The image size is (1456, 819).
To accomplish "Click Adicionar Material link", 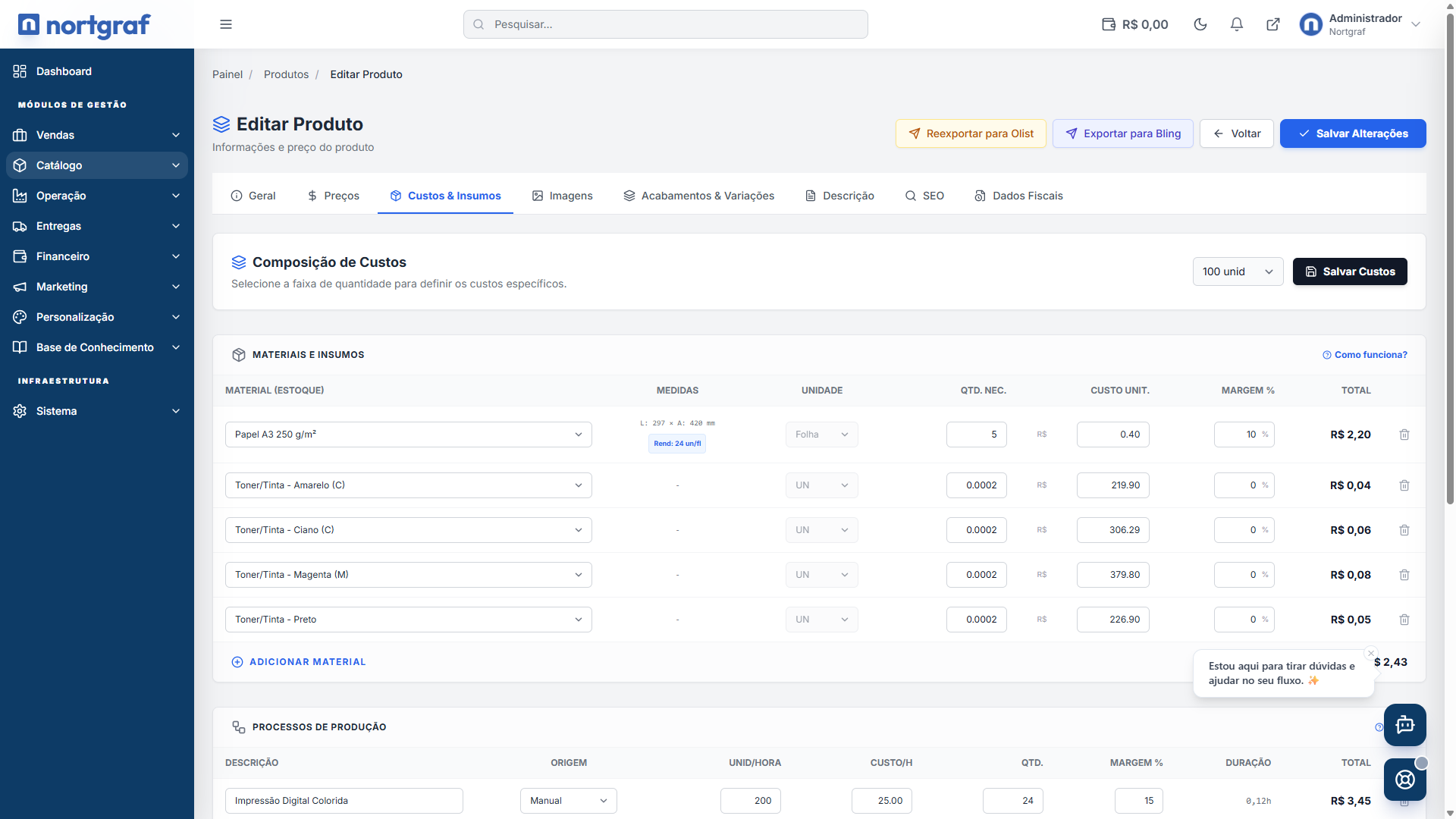I will tap(299, 662).
